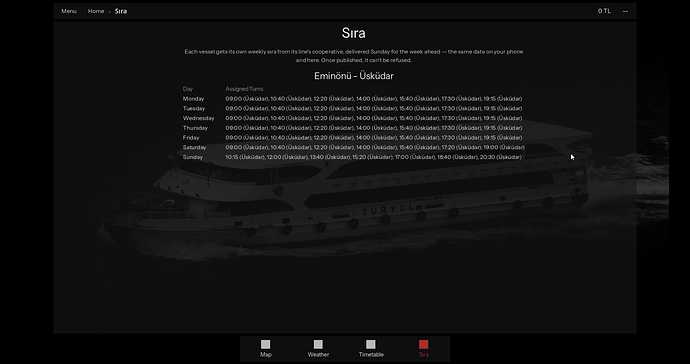This screenshot has height=364, width=690.
Task: Select the Wednesday row label
Action: 198,118
